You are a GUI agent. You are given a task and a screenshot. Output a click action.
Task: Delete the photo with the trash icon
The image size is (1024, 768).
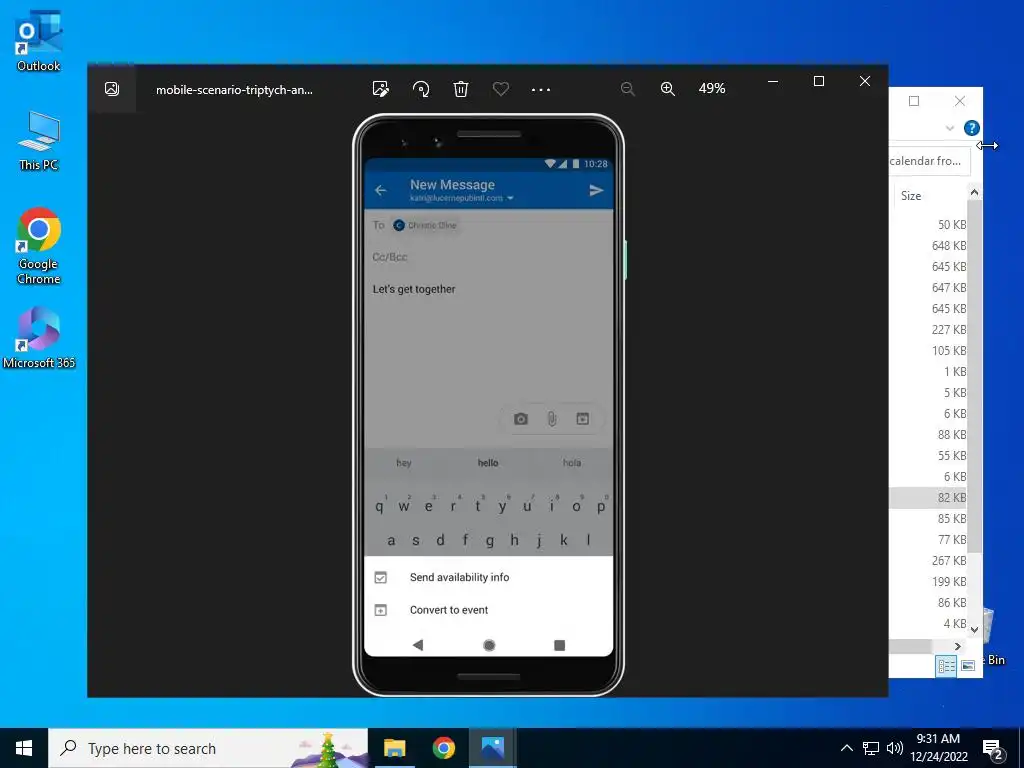(x=461, y=89)
